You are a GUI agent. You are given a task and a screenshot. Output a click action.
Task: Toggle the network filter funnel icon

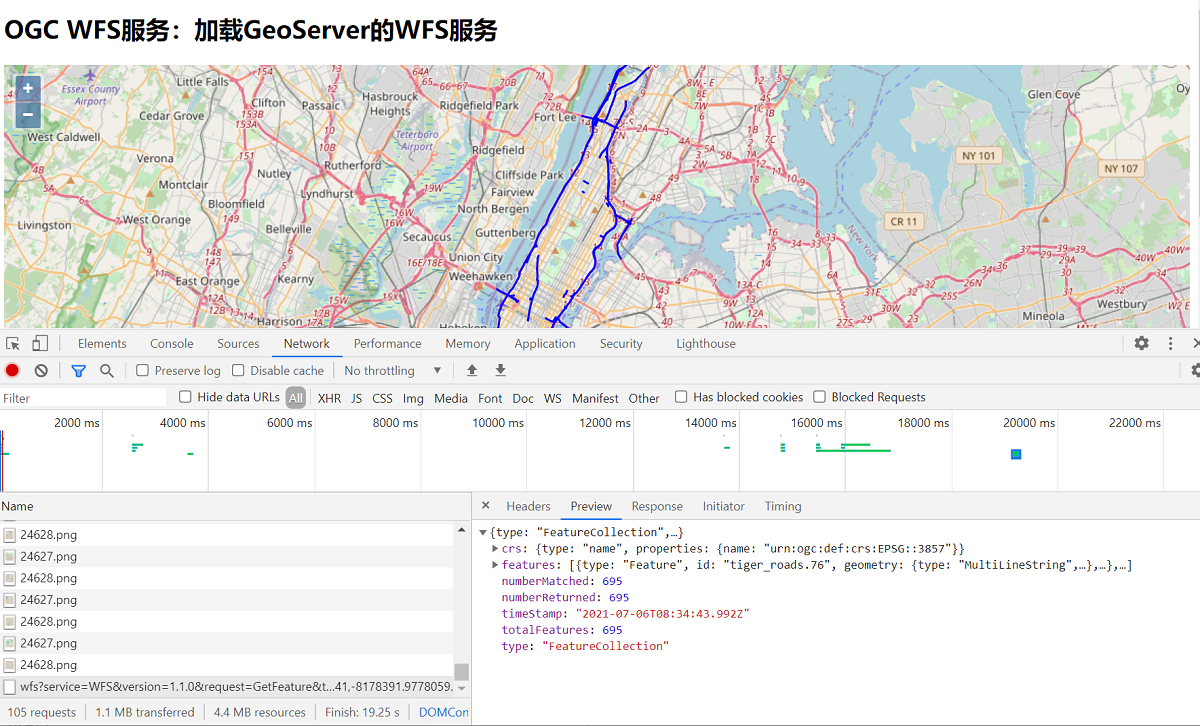(x=78, y=370)
